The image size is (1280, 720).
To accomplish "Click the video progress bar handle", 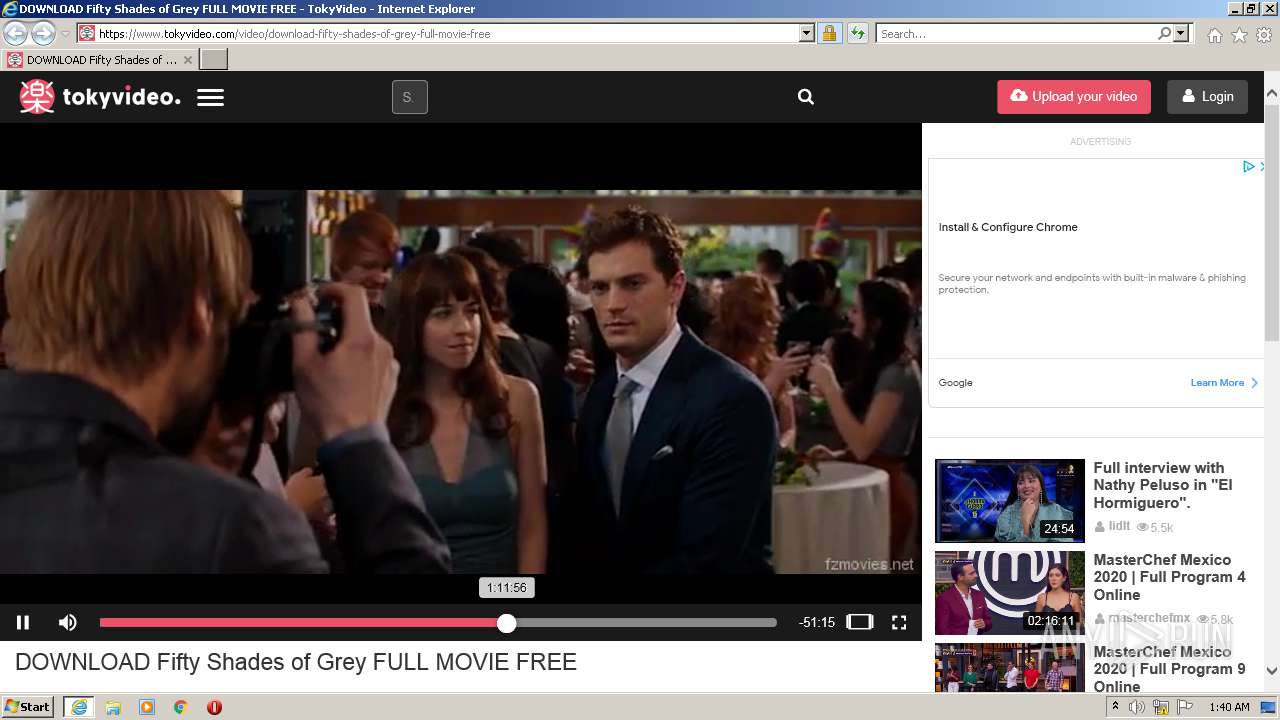I will click(507, 623).
